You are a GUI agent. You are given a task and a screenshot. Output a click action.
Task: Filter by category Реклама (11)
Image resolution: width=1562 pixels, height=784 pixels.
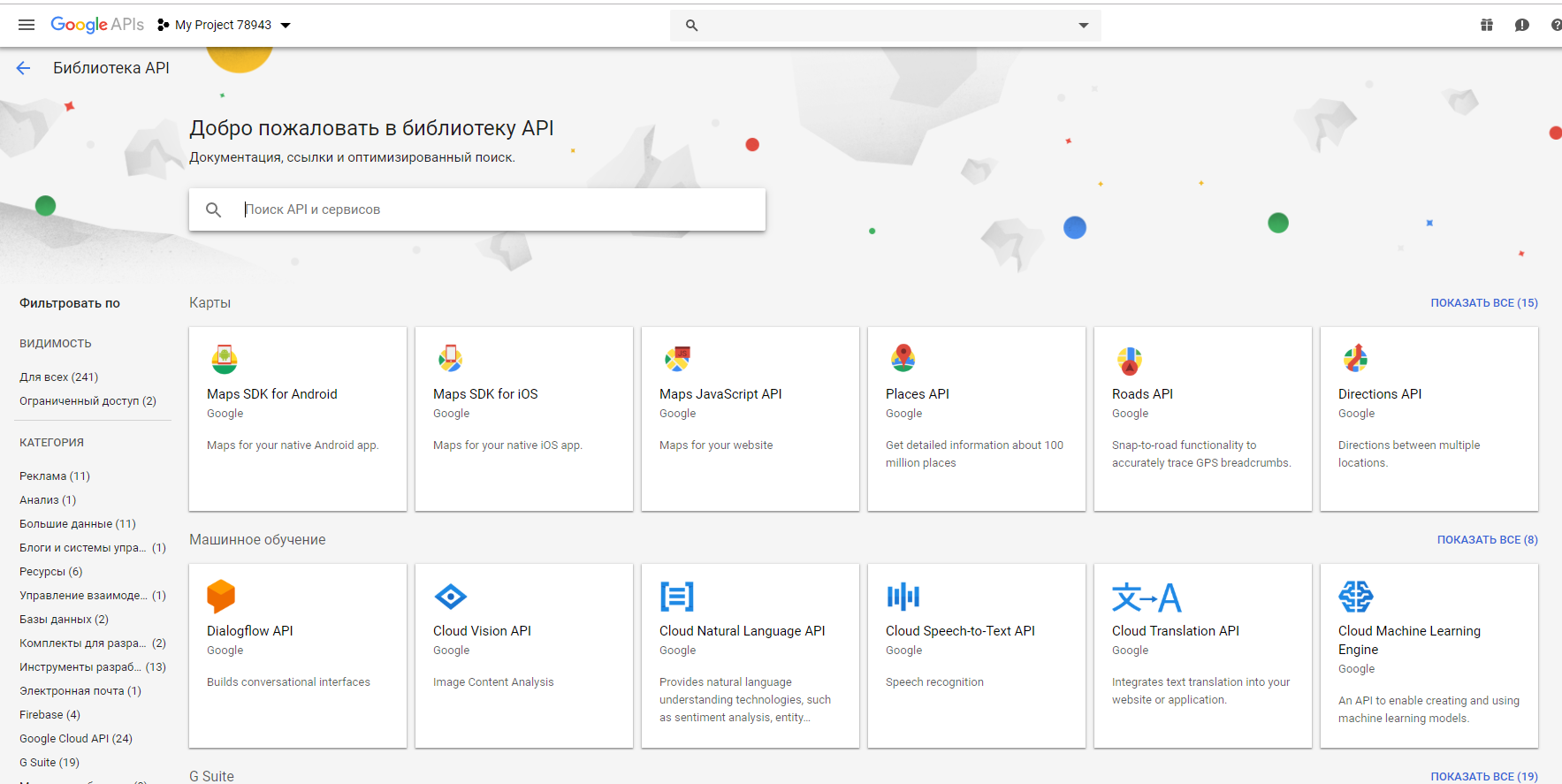[55, 476]
